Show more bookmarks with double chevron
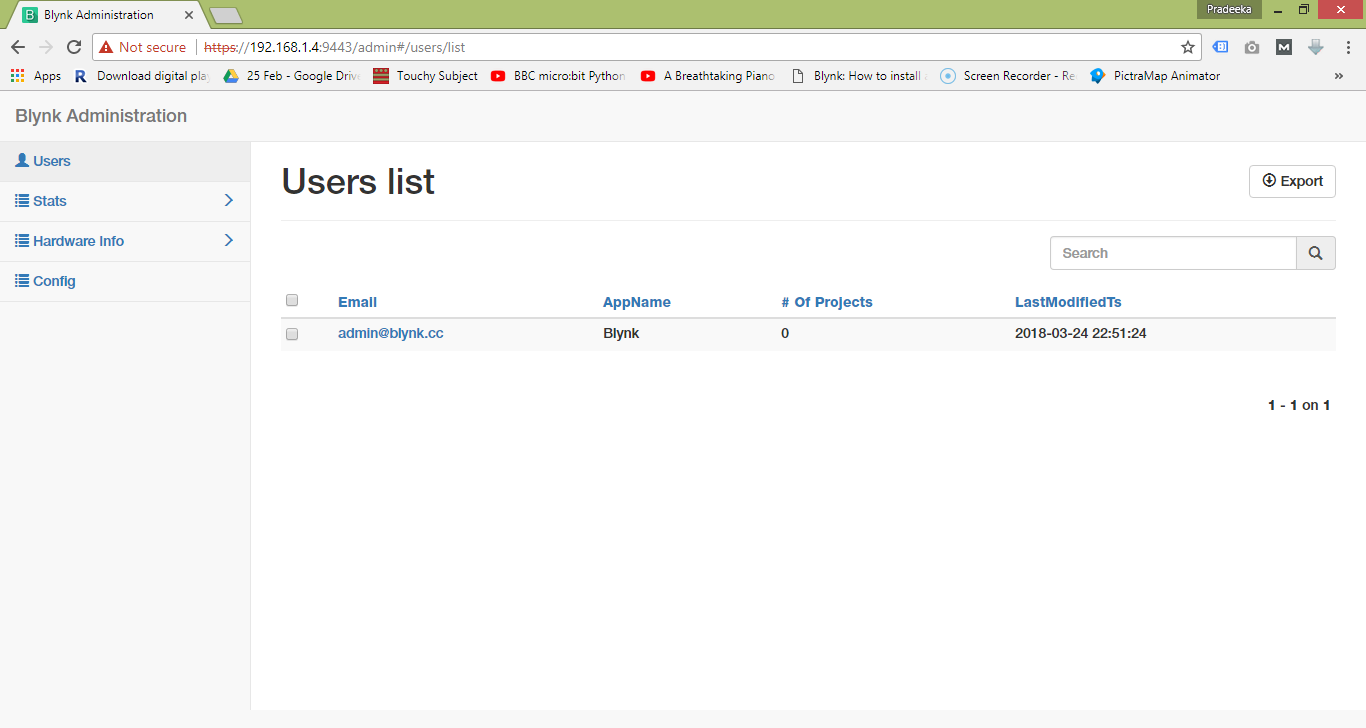This screenshot has height=728, width=1366. (1339, 76)
